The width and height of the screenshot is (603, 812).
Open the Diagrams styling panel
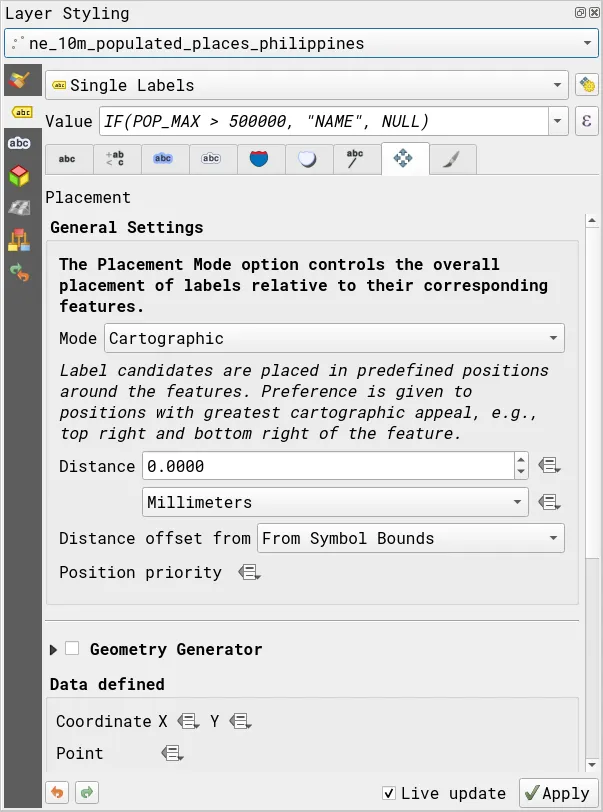point(21,240)
